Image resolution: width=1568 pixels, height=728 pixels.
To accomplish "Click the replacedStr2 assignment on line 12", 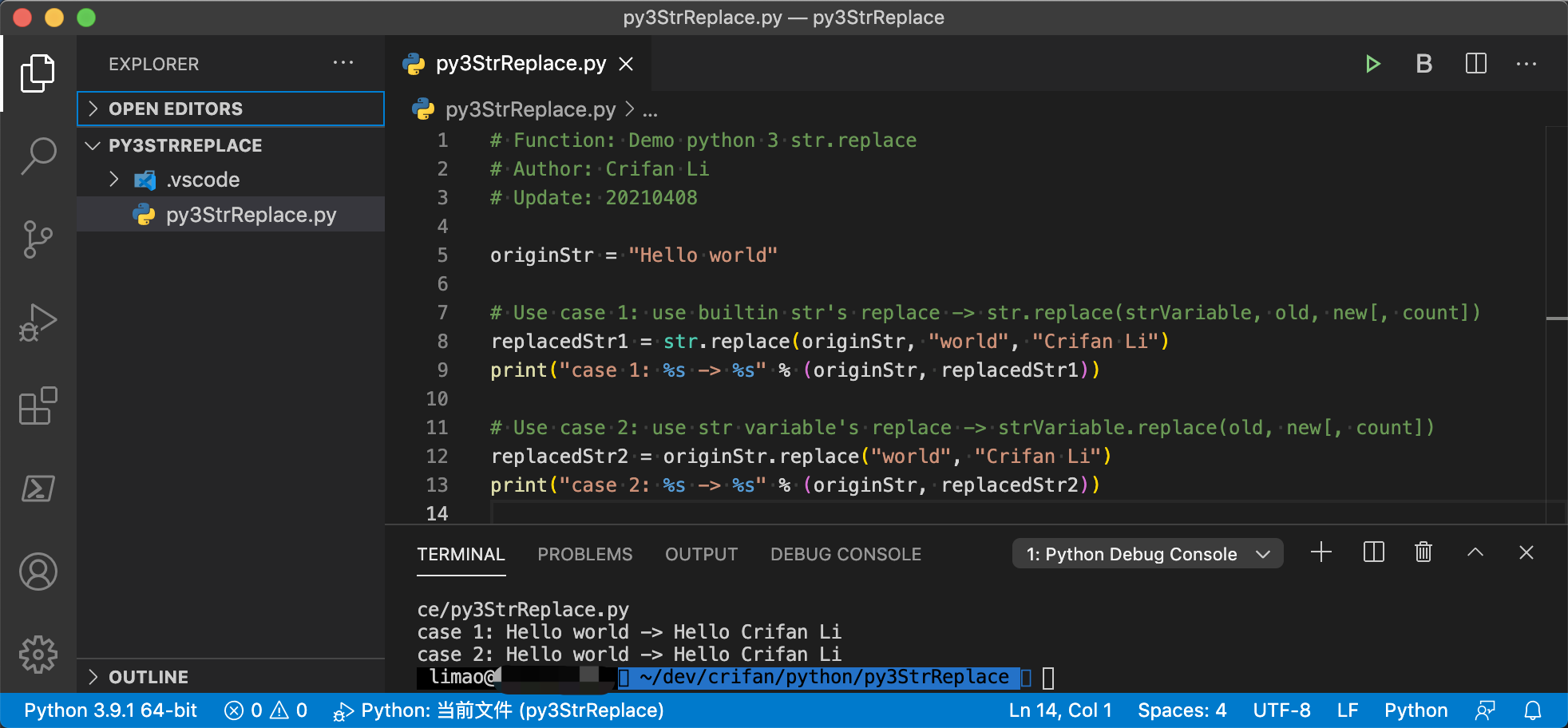I will point(801,457).
